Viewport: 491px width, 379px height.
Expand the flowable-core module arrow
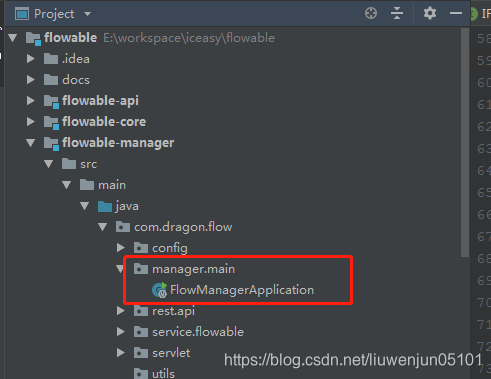point(31,122)
